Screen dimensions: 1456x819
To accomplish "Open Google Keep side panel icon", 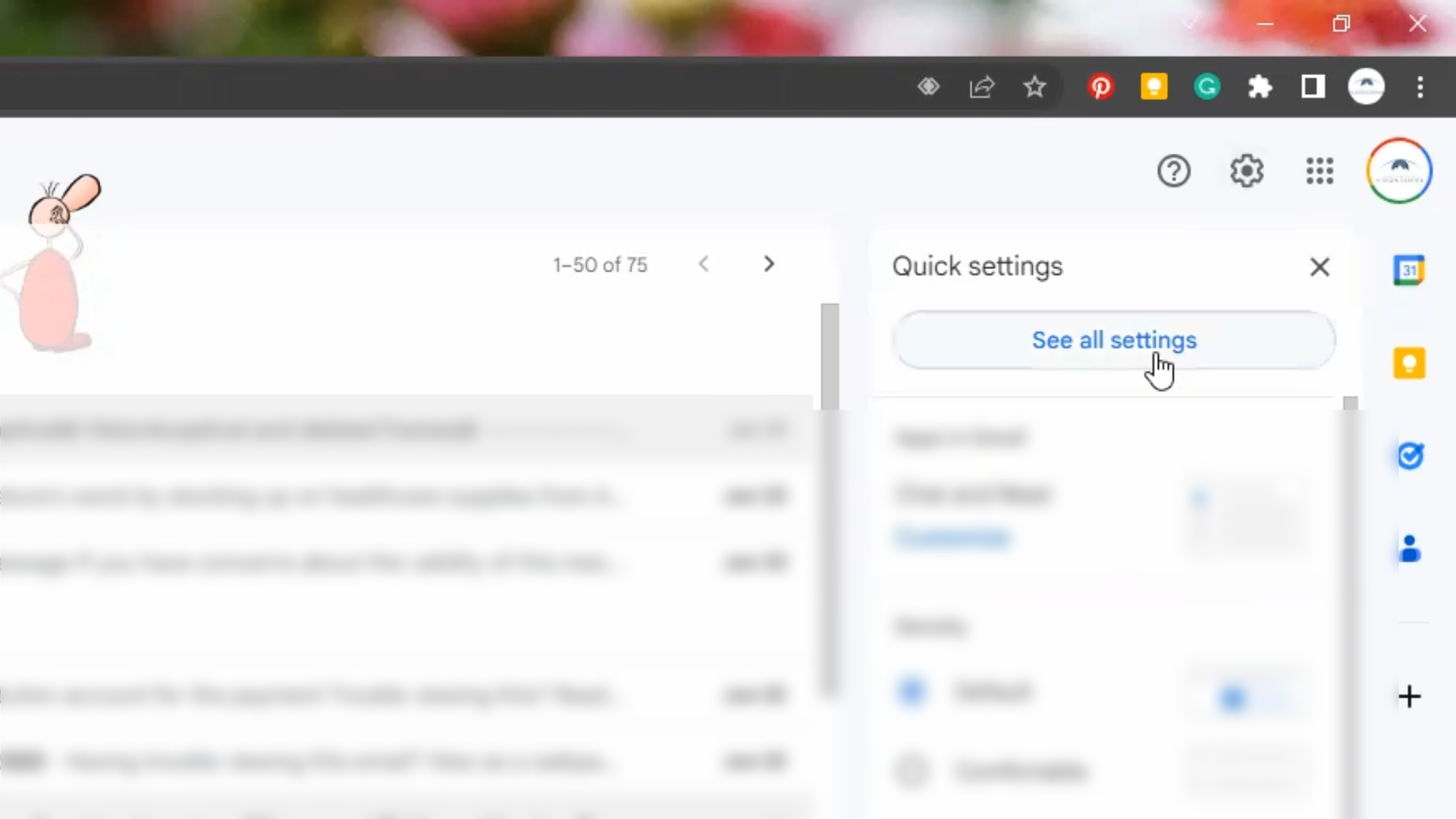I will coord(1409,363).
